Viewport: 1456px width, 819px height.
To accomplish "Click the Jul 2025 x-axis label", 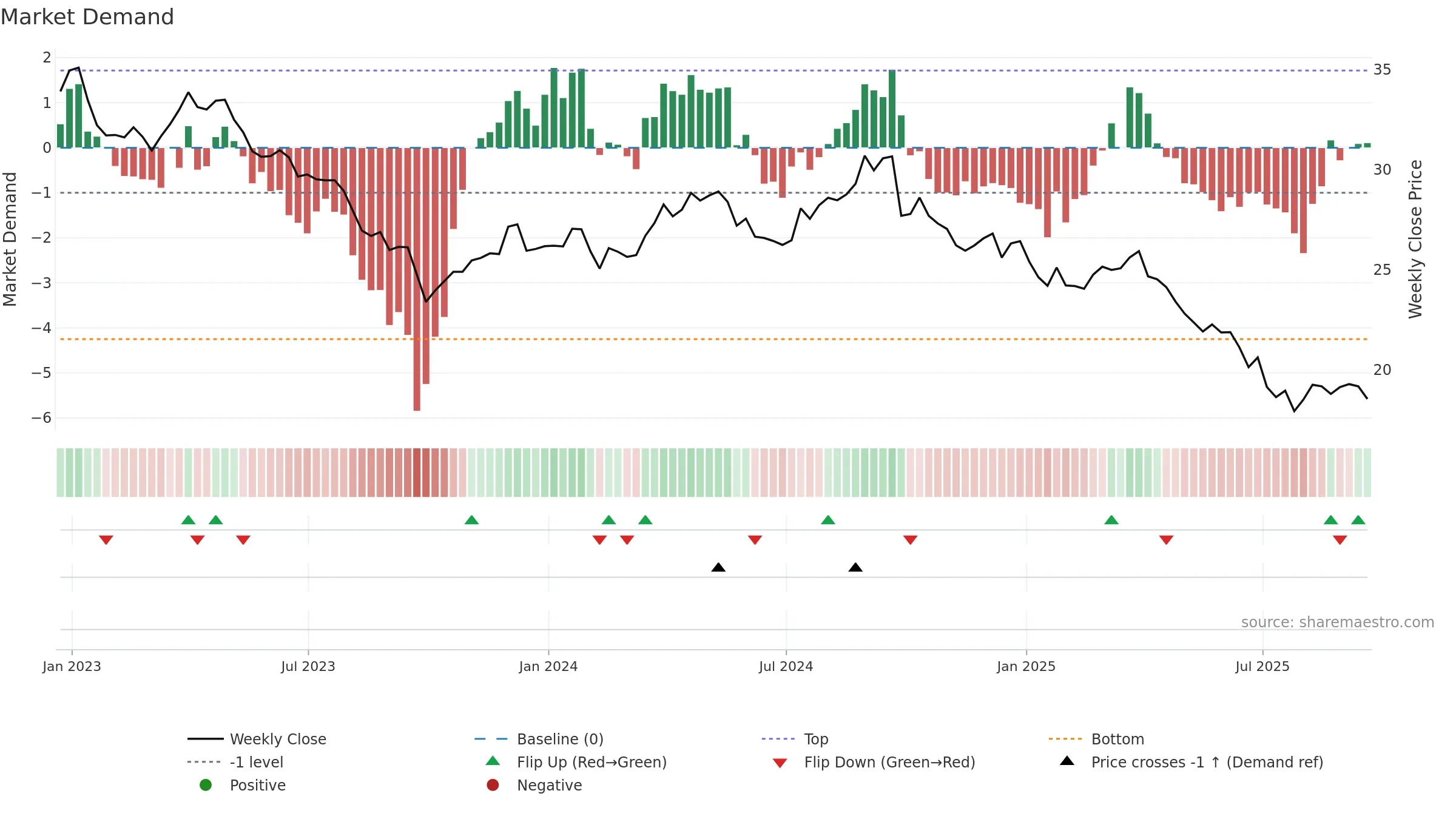I will pyautogui.click(x=1262, y=666).
